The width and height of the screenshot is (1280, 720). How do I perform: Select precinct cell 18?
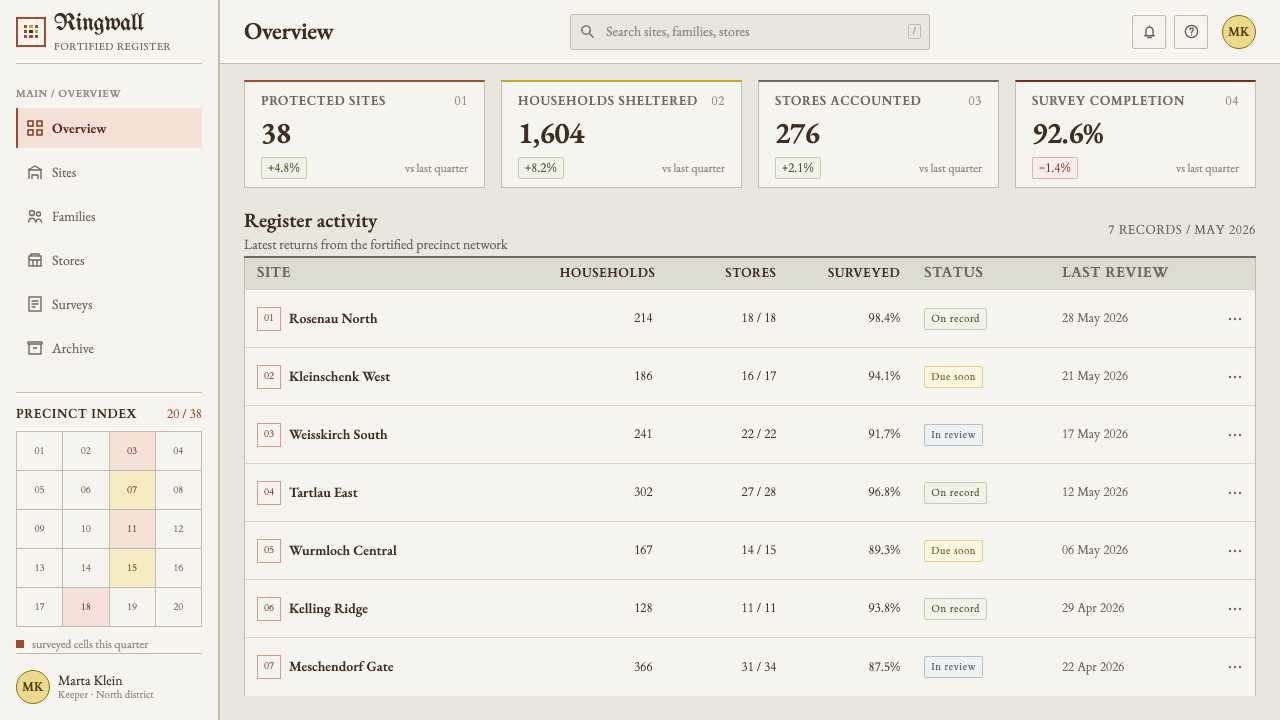pos(86,607)
